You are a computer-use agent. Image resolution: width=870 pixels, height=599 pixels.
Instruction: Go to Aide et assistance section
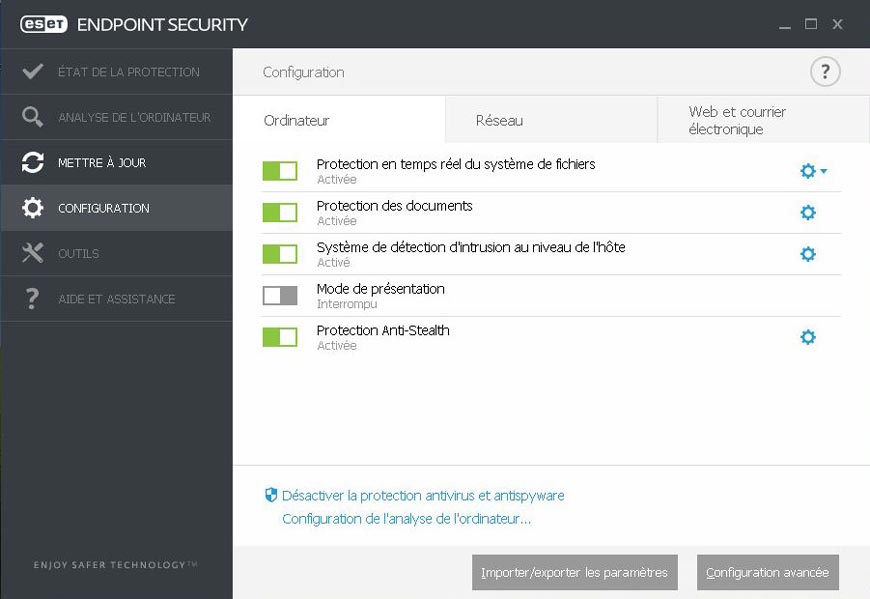click(x=116, y=299)
